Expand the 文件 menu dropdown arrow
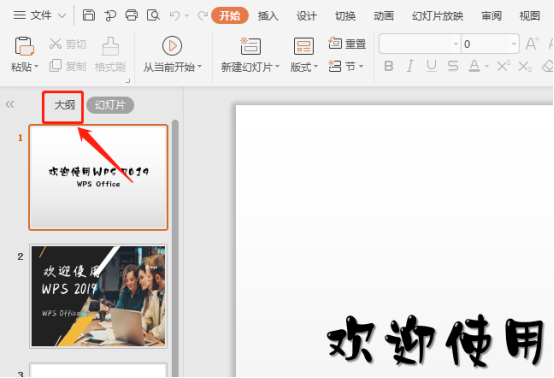 click(x=61, y=16)
